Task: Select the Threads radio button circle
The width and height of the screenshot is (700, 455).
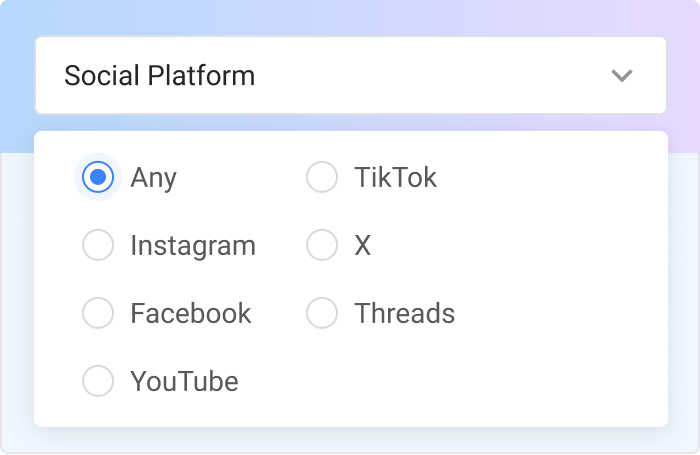Action: [322, 314]
